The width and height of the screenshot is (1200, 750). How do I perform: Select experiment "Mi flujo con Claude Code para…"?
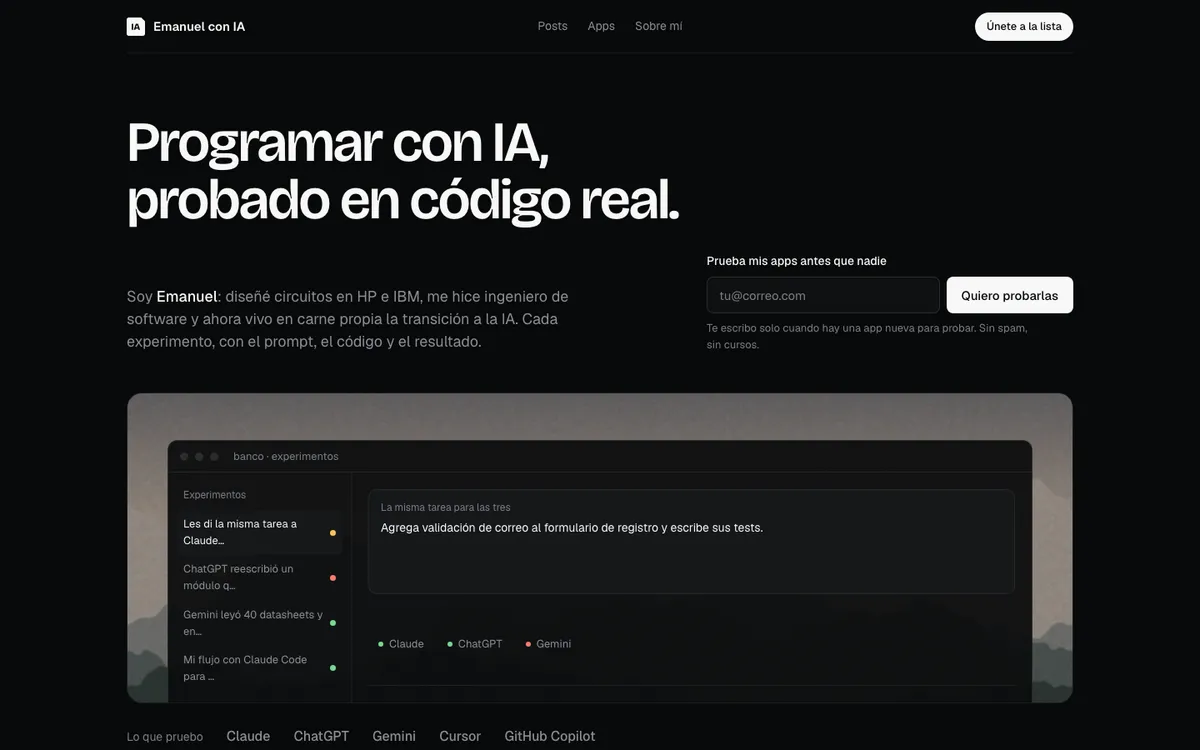(260, 668)
